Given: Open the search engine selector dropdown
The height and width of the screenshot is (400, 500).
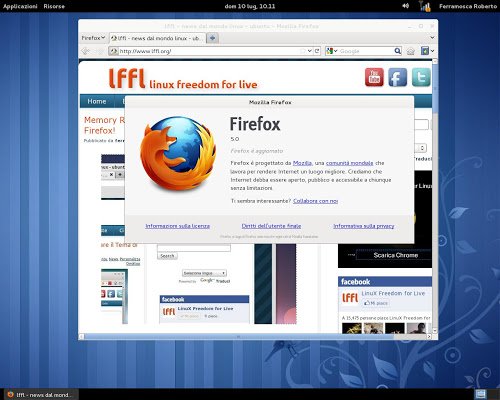Looking at the screenshot, I should 332,51.
